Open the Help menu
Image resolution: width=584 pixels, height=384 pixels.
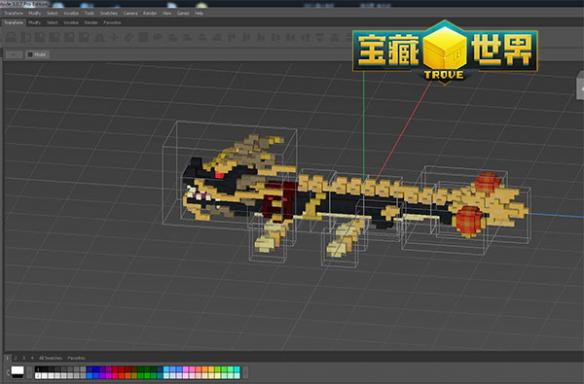pyautogui.click(x=199, y=13)
